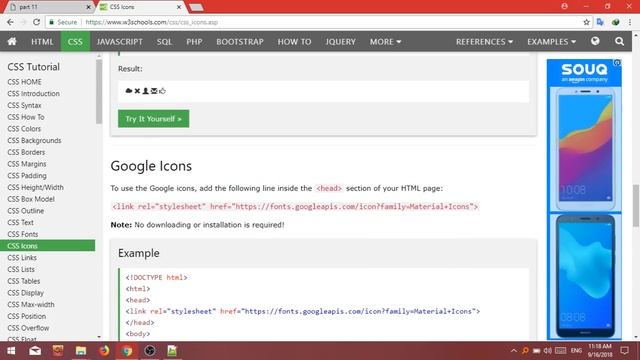Close the CSS Icons tab
This screenshot has width=640, height=360.
179,7
